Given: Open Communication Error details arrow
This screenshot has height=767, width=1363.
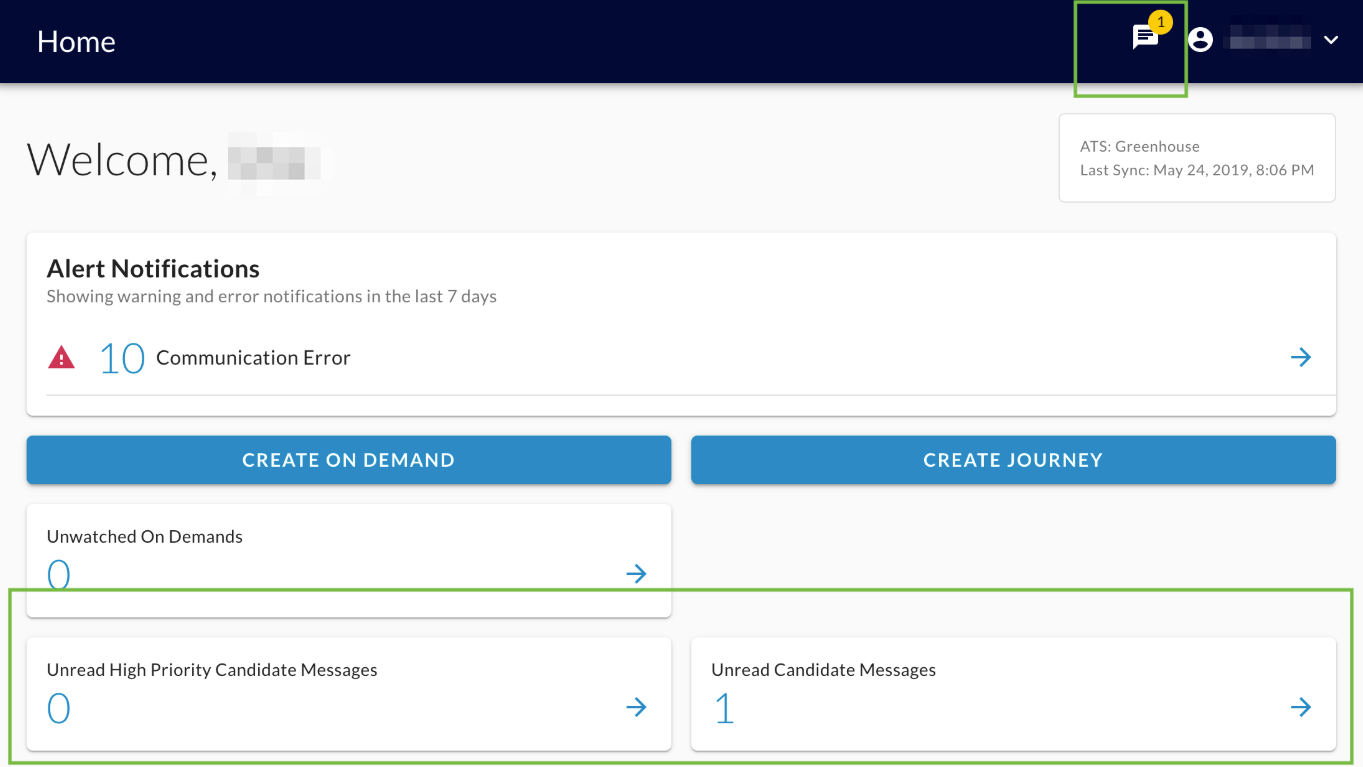Looking at the screenshot, I should coord(1300,357).
